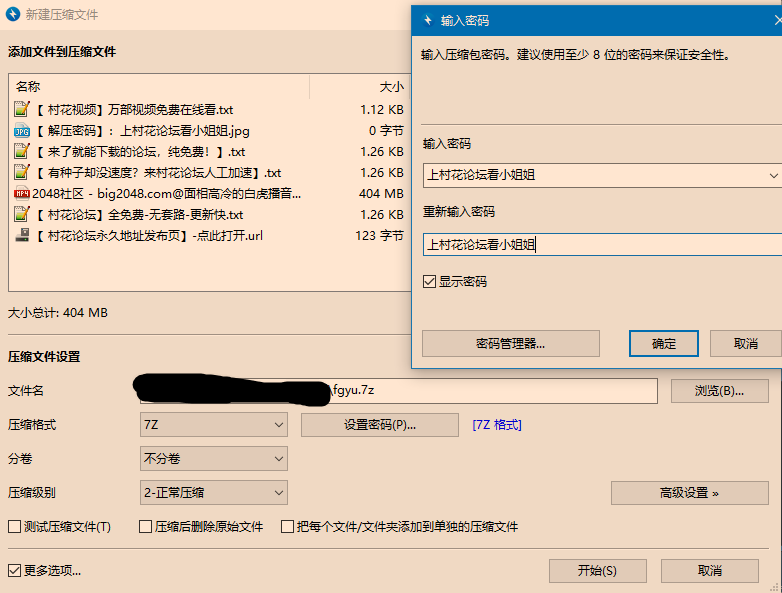Open the 压缩格式 7Z dropdown
The height and width of the screenshot is (593, 782).
click(x=213, y=425)
